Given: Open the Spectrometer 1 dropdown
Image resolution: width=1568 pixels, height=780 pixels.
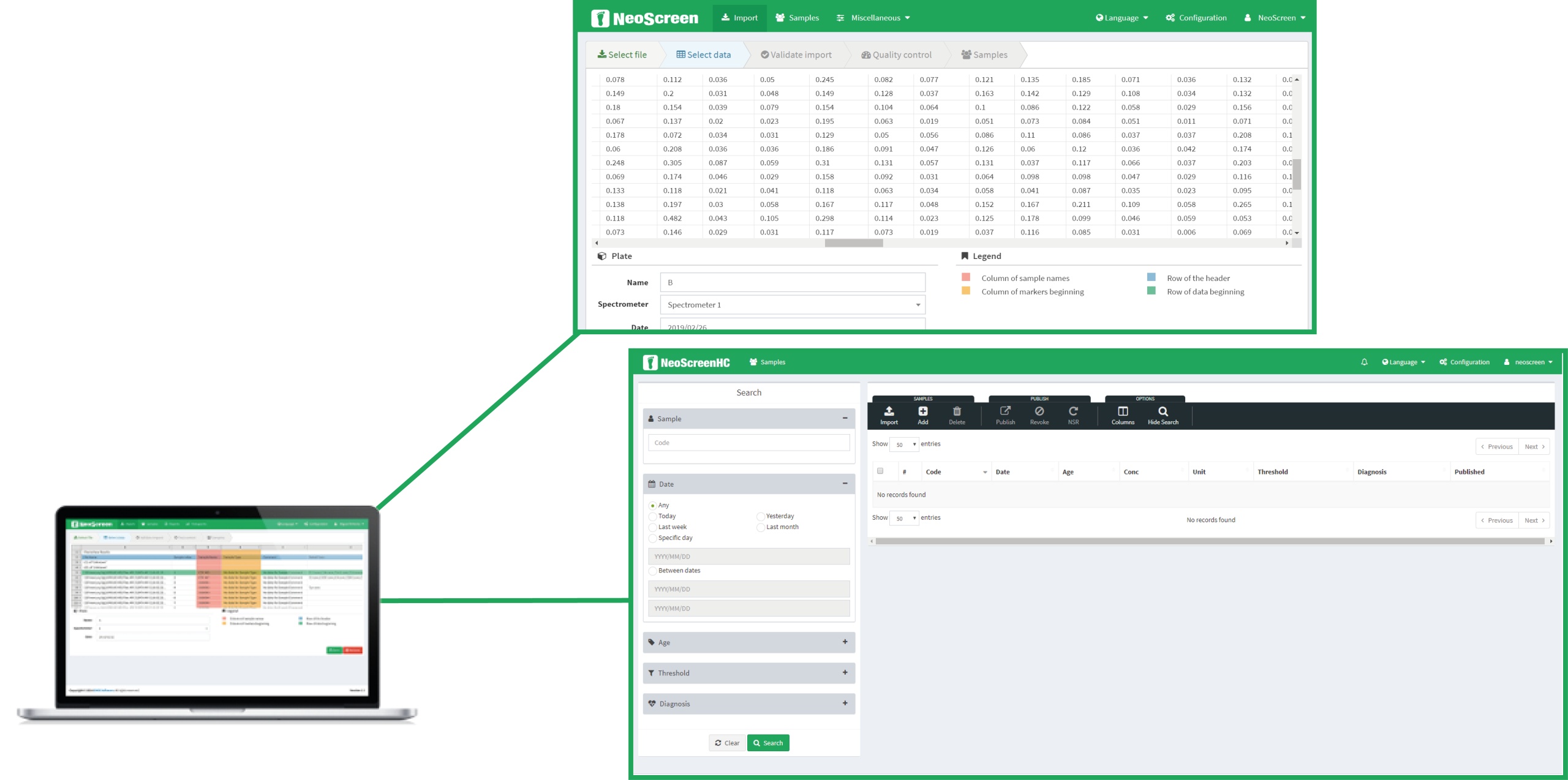Looking at the screenshot, I should [793, 305].
